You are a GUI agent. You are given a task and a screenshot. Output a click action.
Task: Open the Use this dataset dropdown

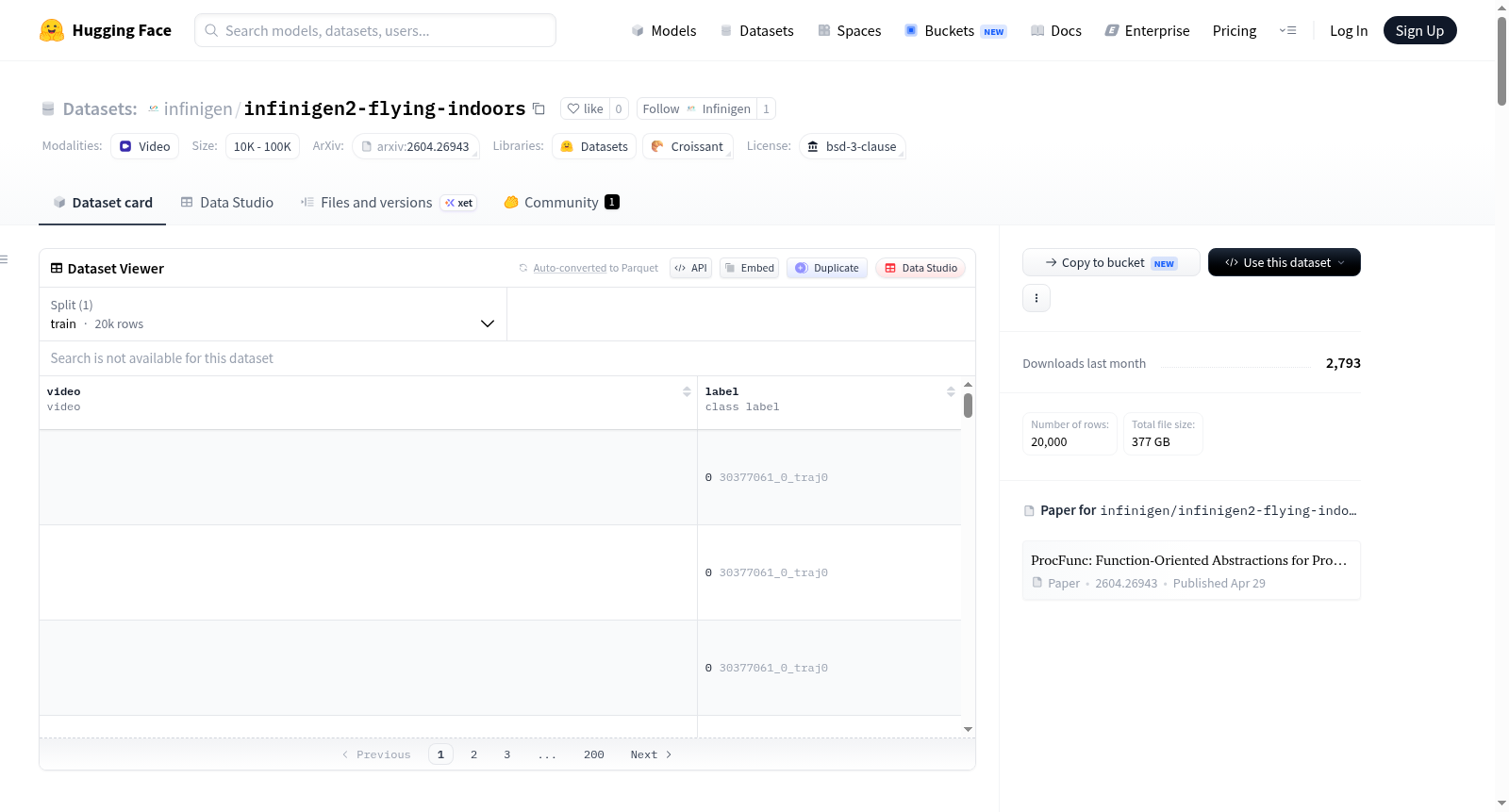[1285, 262]
